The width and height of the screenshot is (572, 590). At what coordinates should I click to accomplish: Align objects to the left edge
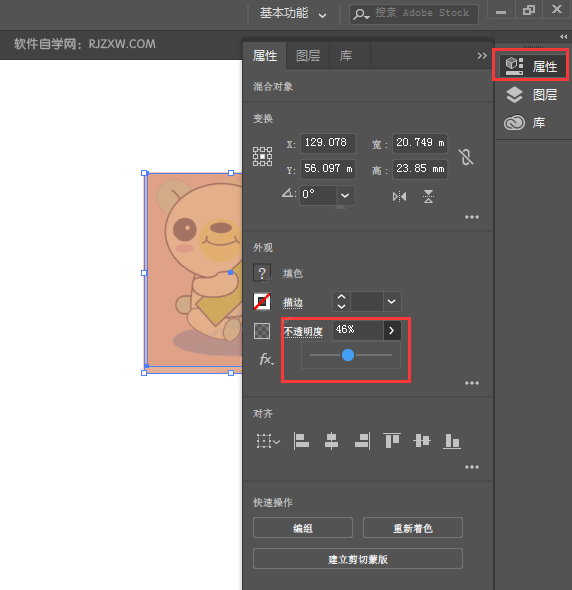301,441
